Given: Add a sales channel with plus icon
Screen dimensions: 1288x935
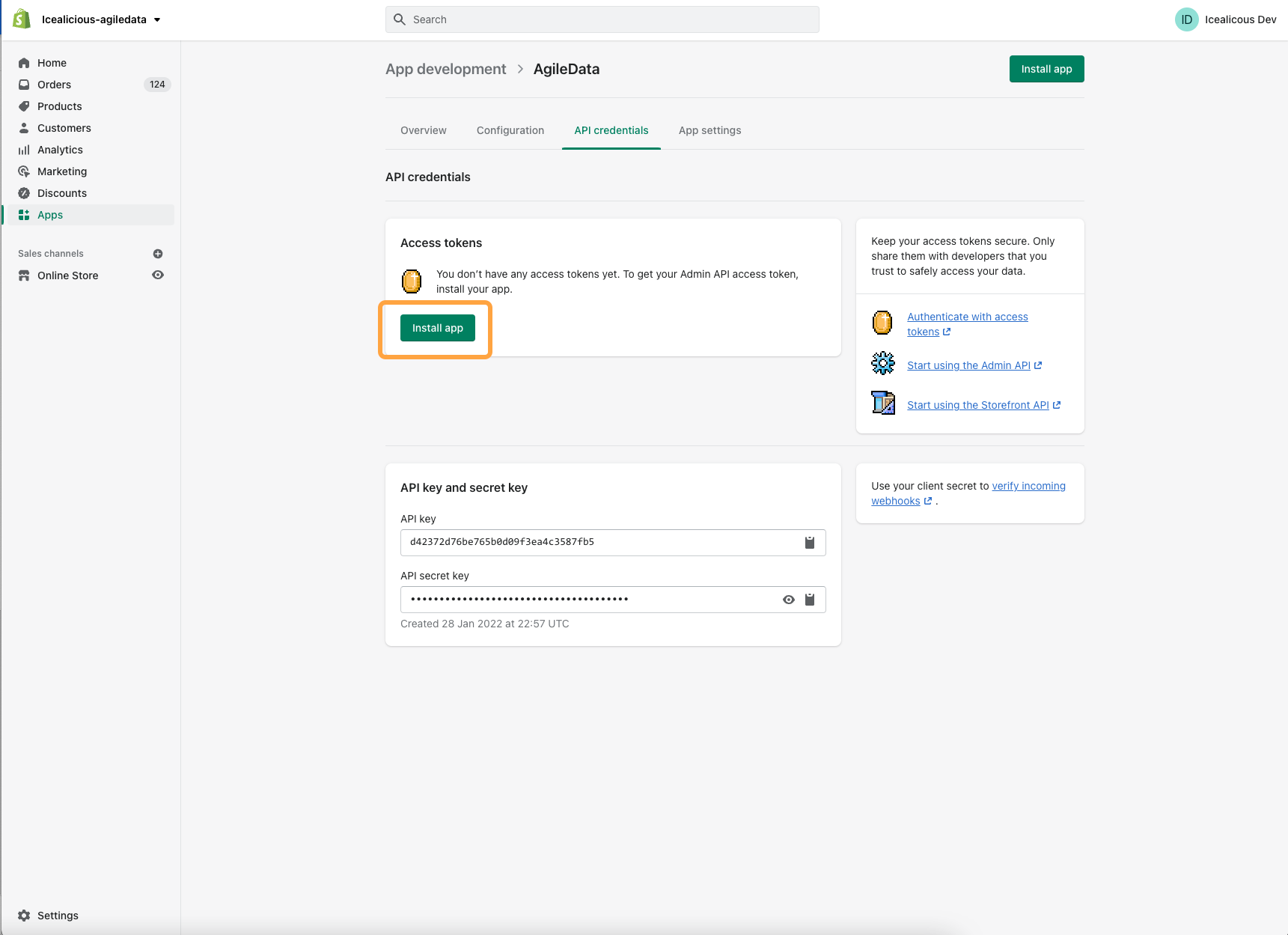Looking at the screenshot, I should click(x=158, y=254).
